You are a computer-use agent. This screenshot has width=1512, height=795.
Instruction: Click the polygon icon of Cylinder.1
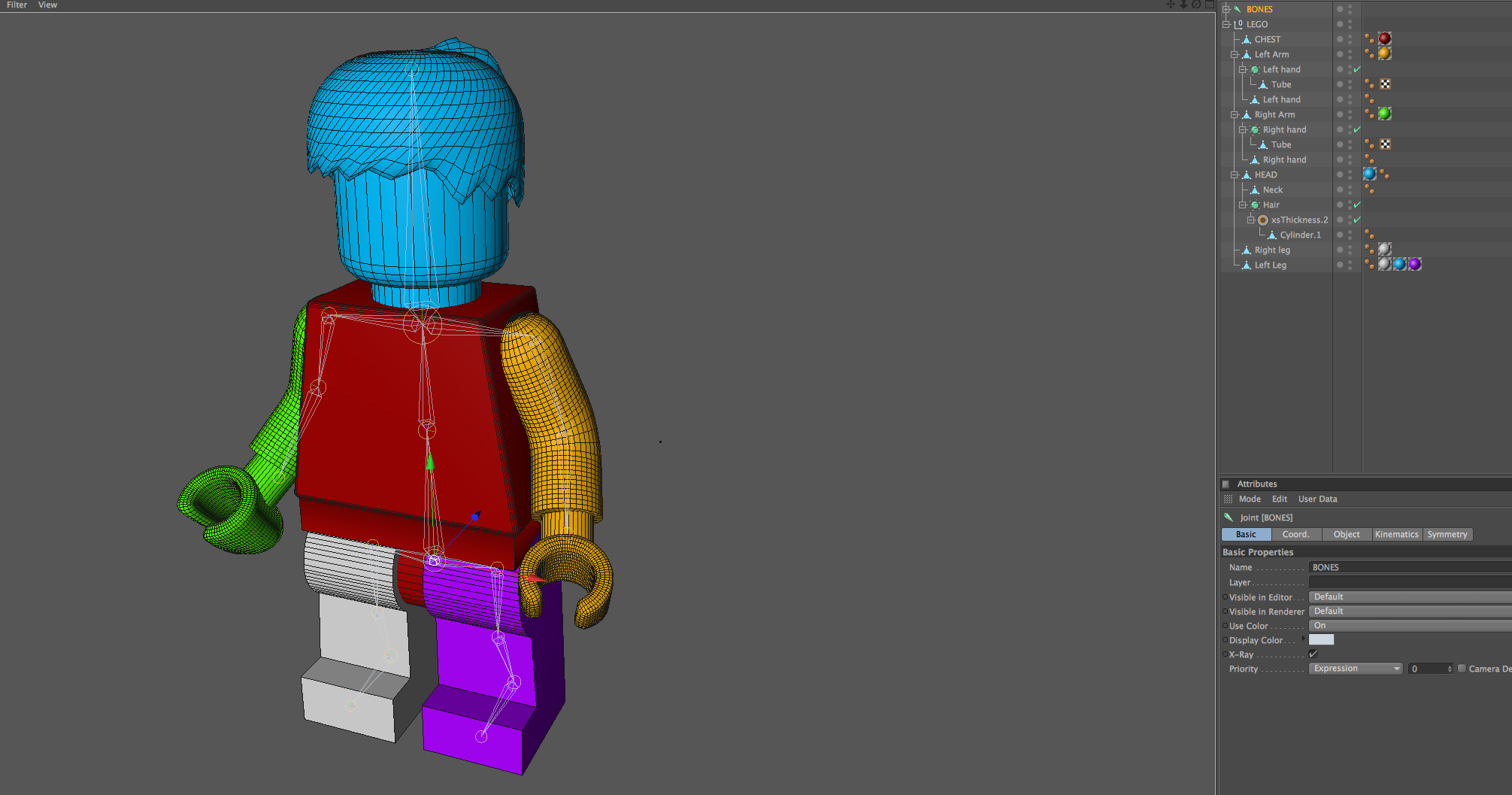point(1271,235)
